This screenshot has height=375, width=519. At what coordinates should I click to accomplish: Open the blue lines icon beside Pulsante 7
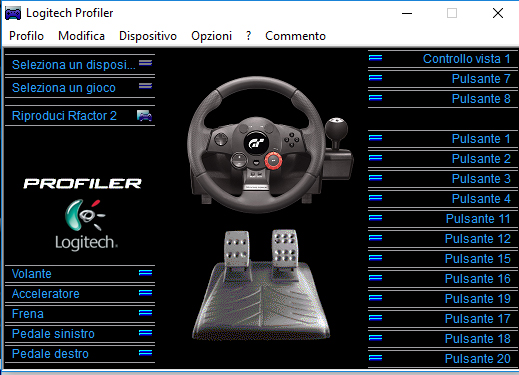pyautogui.click(x=375, y=78)
